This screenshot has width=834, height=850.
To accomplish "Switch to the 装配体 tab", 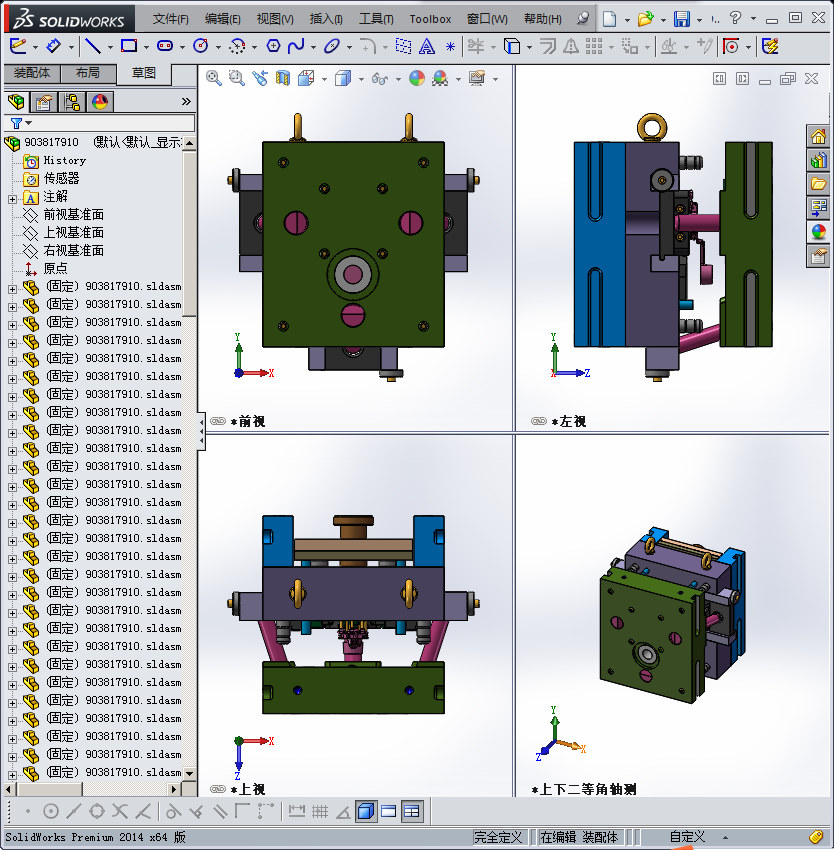I will [x=32, y=73].
